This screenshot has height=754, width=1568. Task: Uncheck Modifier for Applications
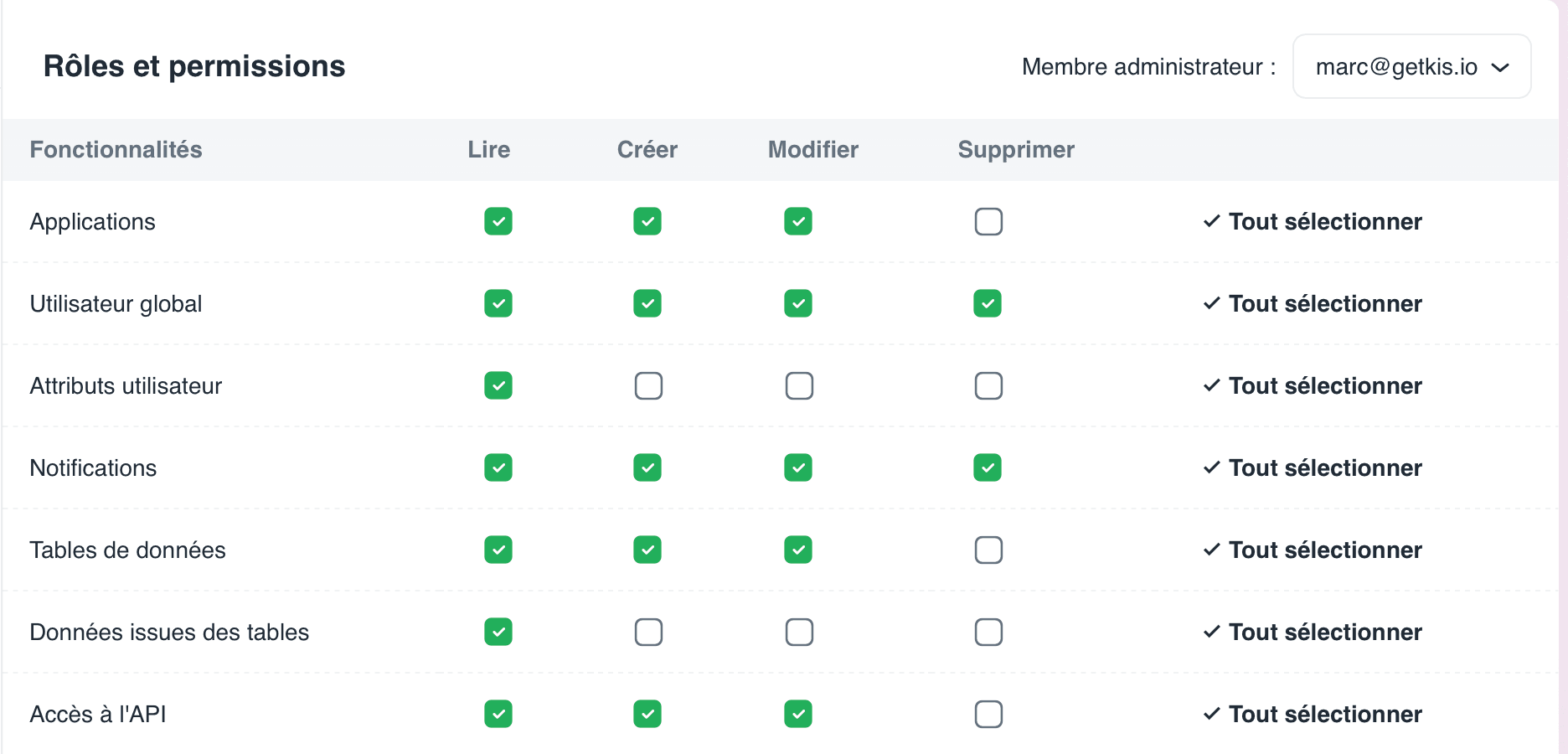tap(798, 221)
